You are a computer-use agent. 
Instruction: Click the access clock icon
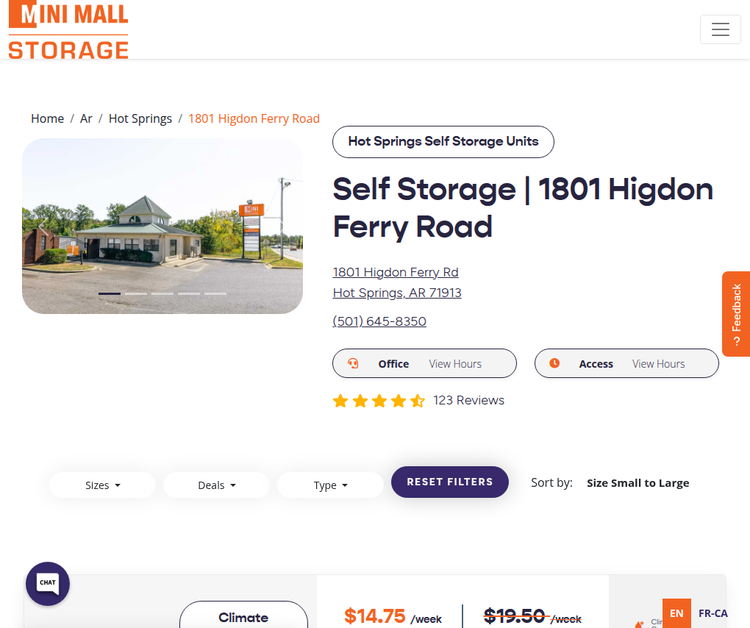(555, 364)
